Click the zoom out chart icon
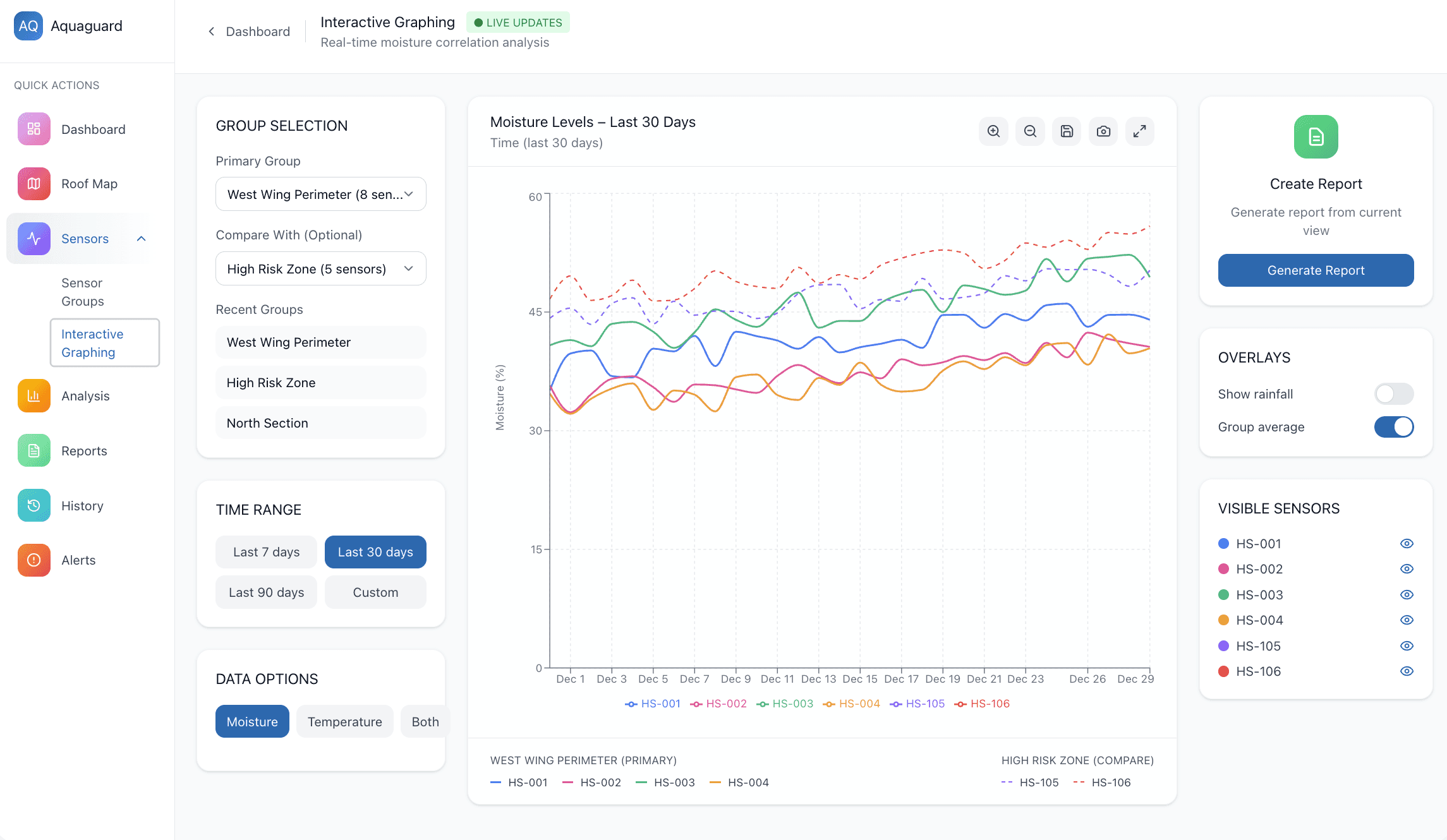Screen dimensions: 1447x840 [1030, 131]
